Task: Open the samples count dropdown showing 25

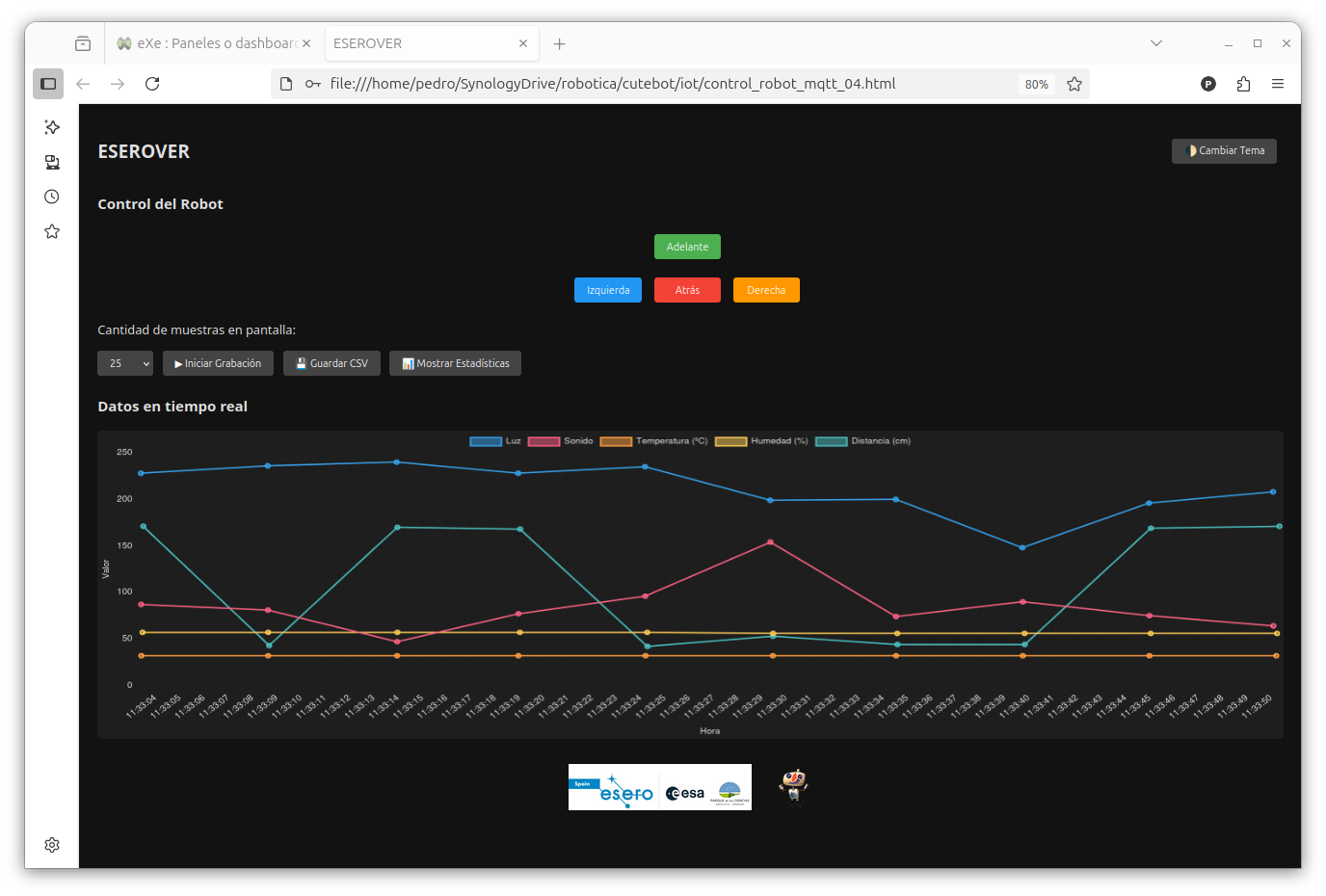Action: 124,363
